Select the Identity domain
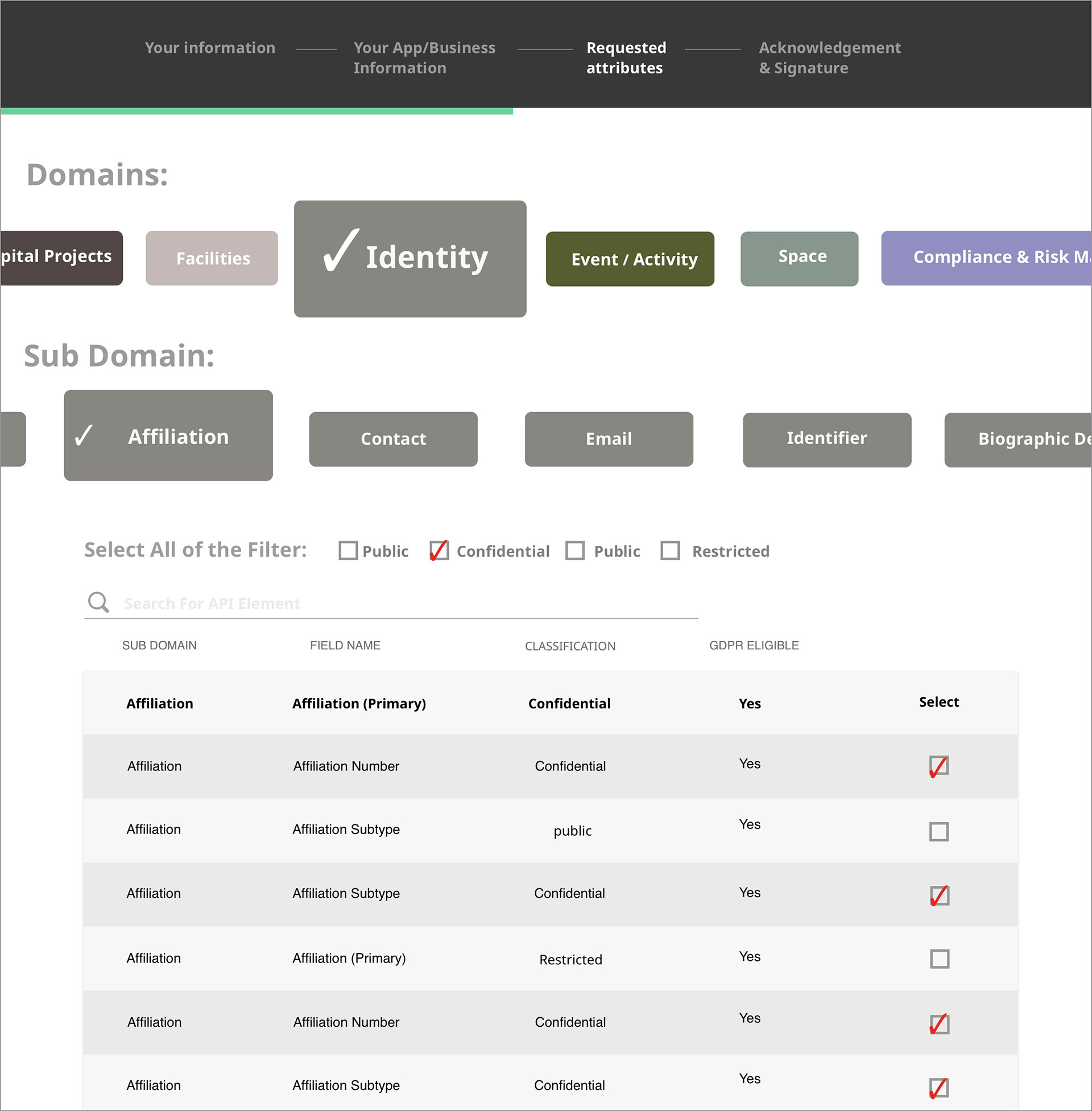 410,259
